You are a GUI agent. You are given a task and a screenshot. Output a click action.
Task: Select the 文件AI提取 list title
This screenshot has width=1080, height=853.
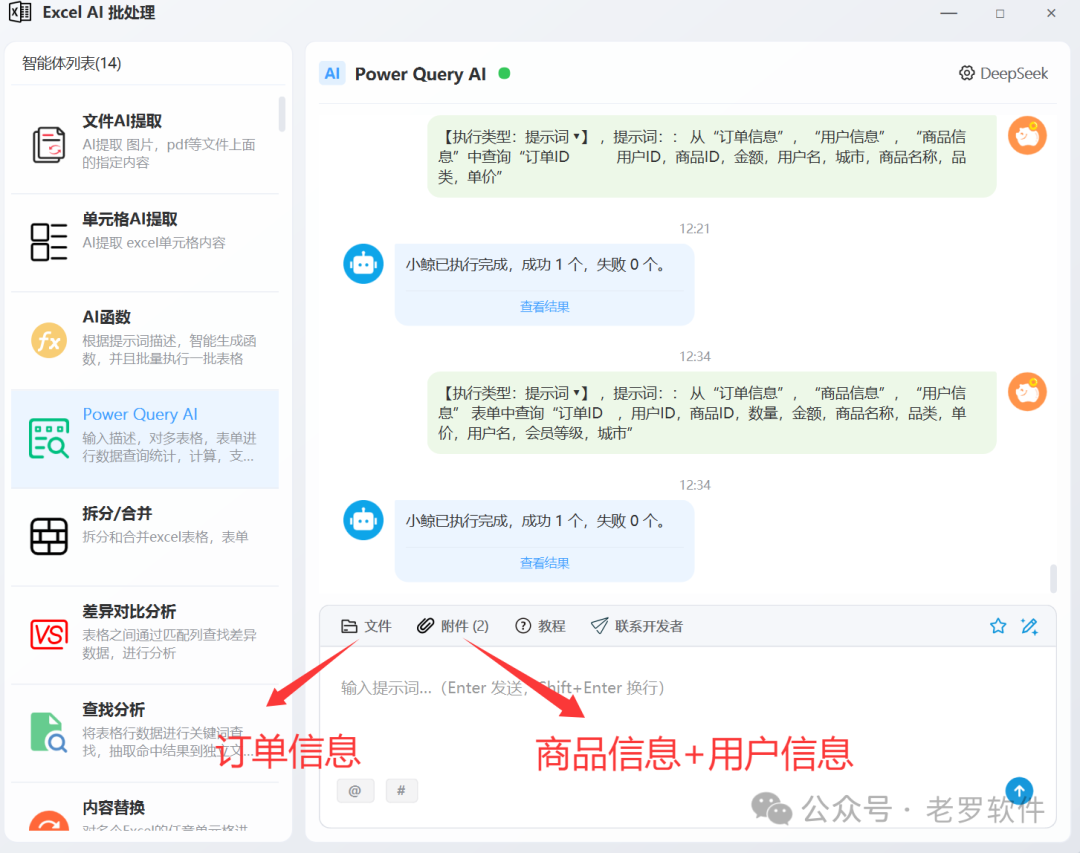click(x=122, y=121)
